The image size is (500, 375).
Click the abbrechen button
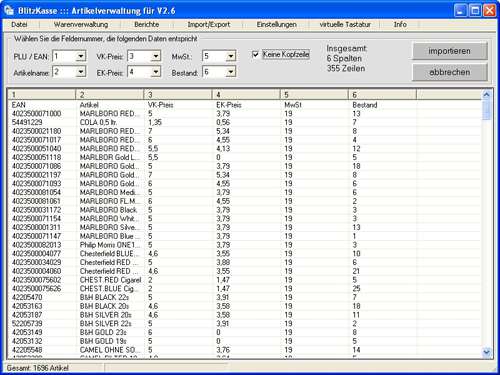coord(450,72)
